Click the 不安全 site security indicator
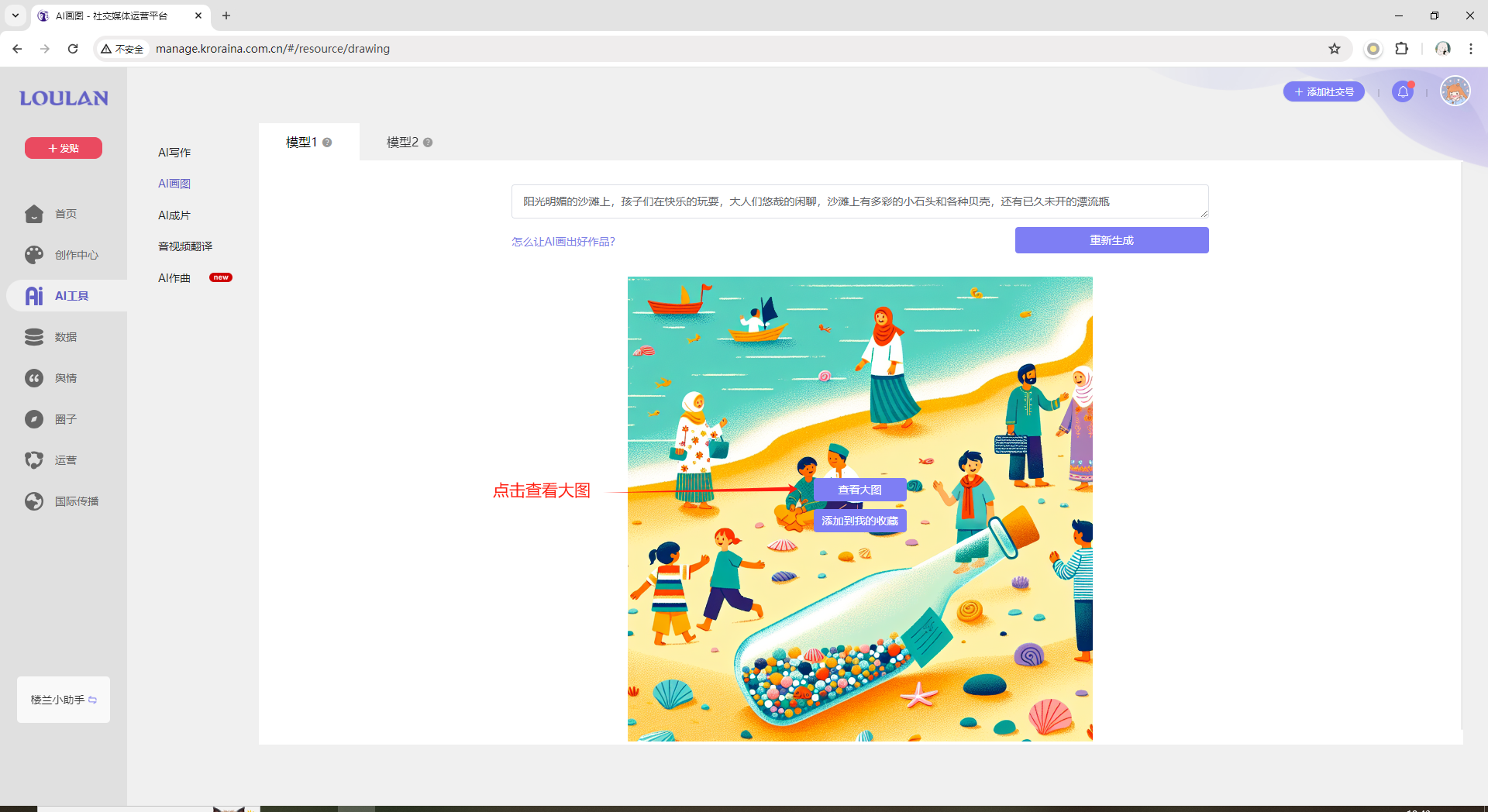The image size is (1488, 812). (122, 49)
